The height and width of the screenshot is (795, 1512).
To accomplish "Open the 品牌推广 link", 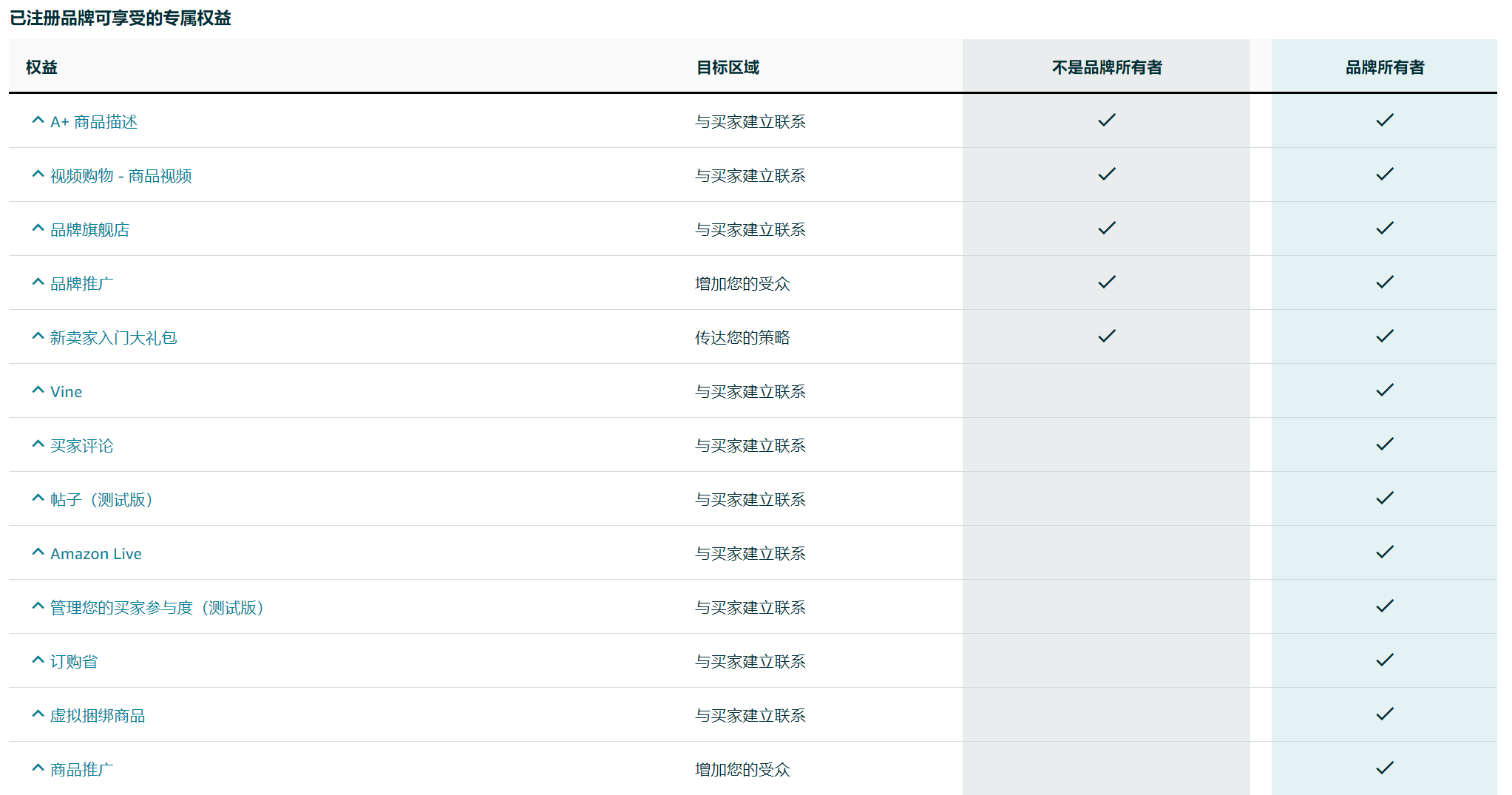I will coord(82,284).
